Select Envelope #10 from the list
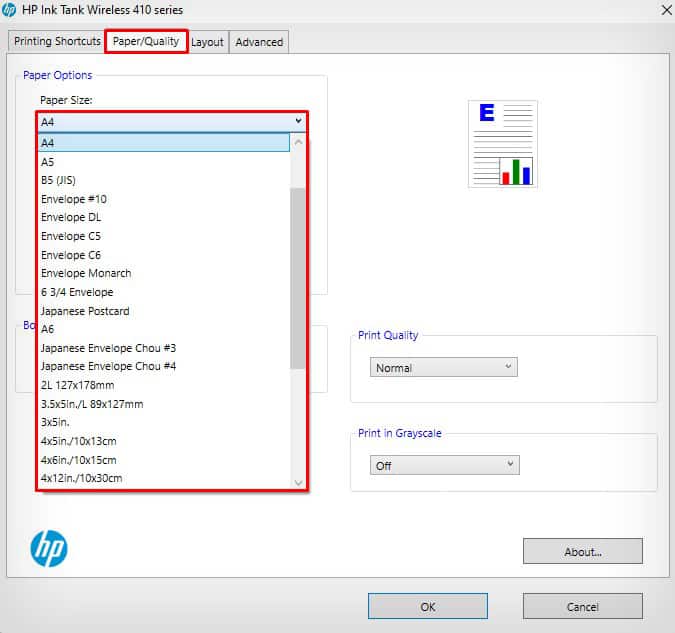This screenshot has height=633, width=675. [x=164, y=199]
